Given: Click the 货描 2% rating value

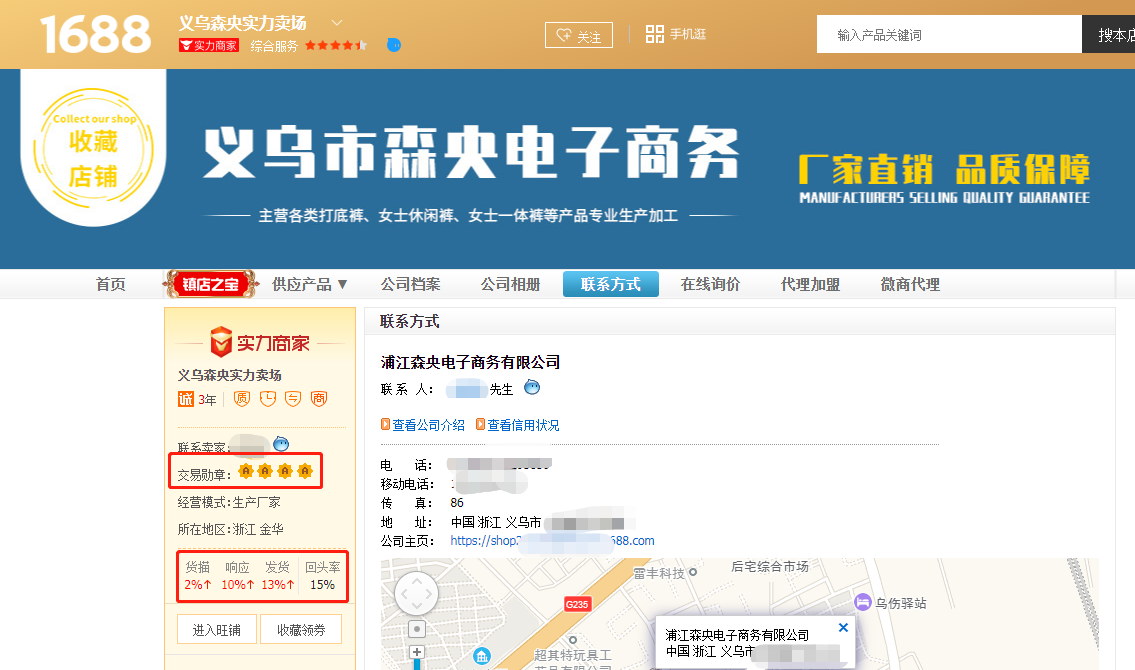Looking at the screenshot, I should click(198, 584).
